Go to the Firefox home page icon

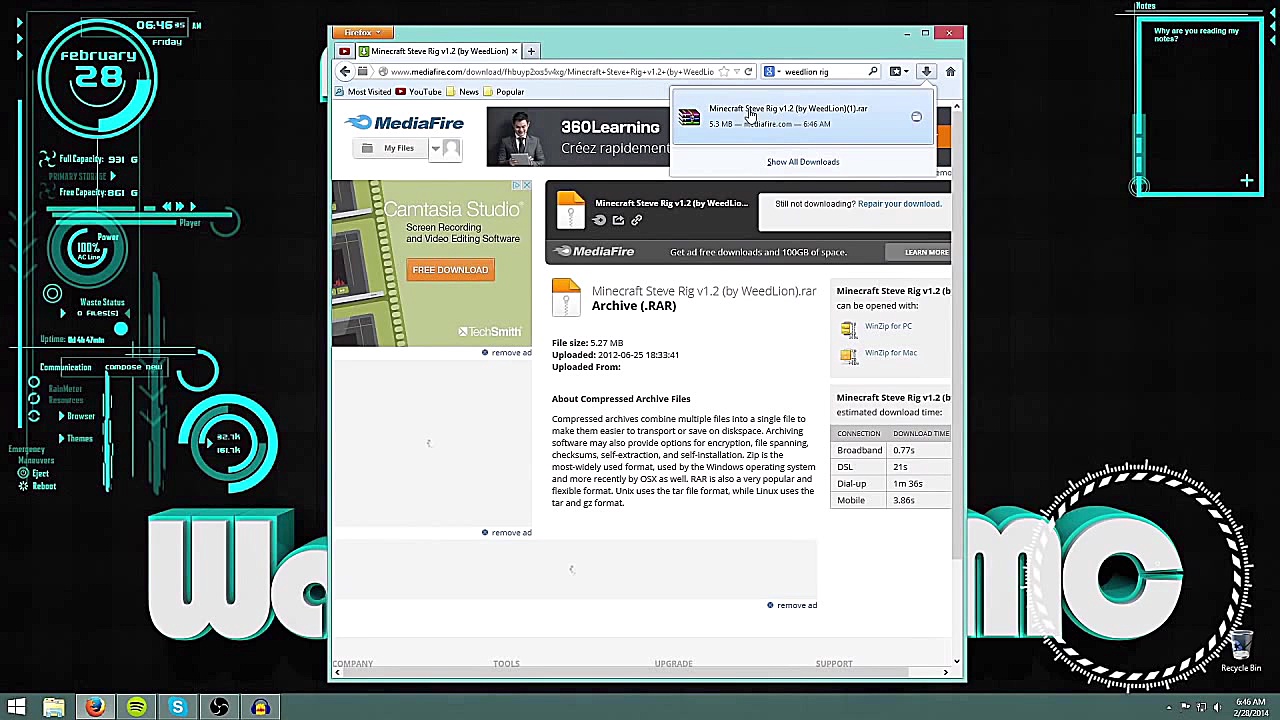point(950,72)
